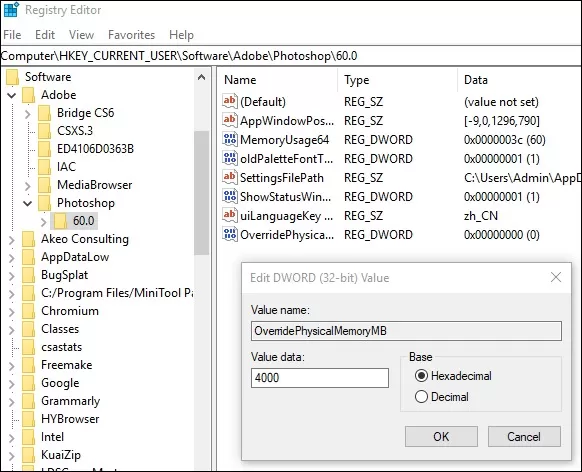Screen dimensions: 582x472
Task: Click the ShowStatusWin... DWORD icon
Action: pyautogui.click(x=230, y=196)
